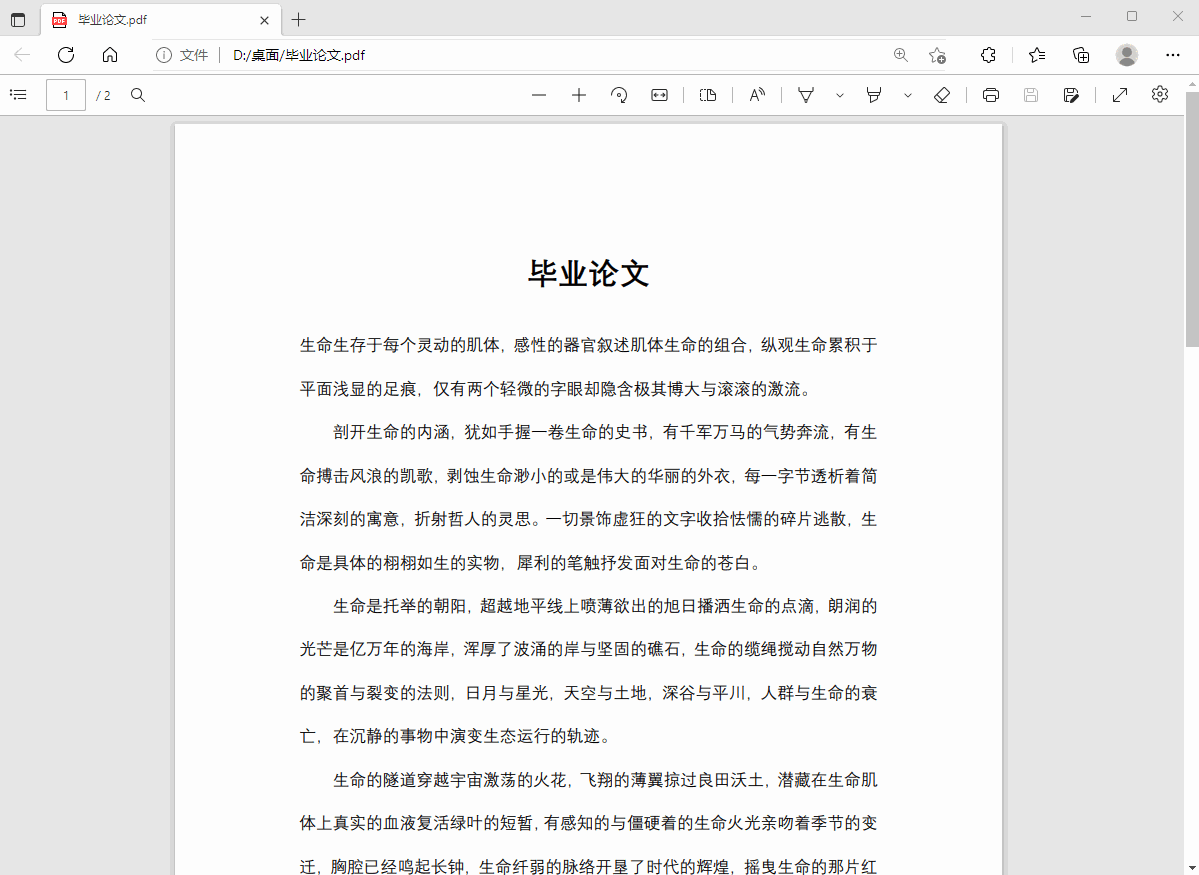Open the browser Settings and more menu

point(1173,55)
